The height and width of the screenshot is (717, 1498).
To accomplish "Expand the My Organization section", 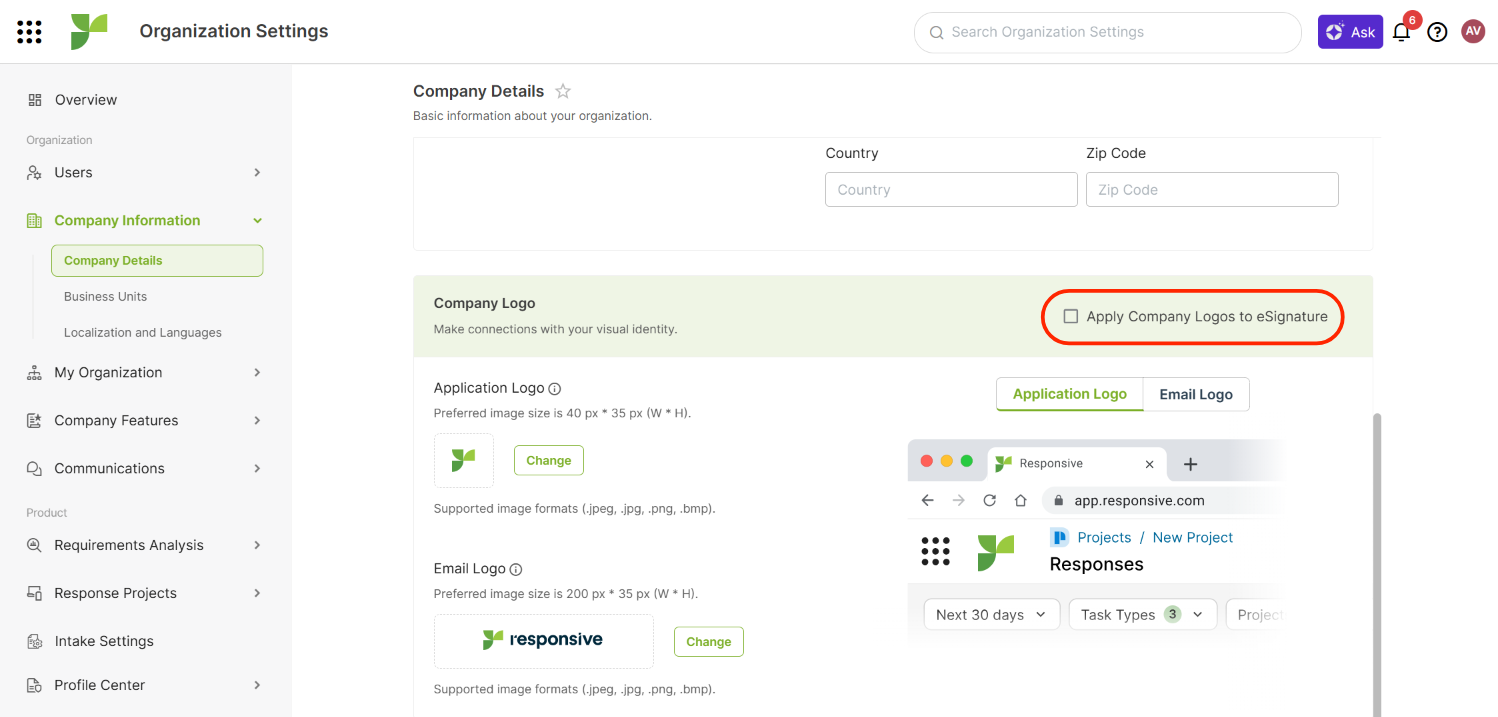I will click(257, 373).
